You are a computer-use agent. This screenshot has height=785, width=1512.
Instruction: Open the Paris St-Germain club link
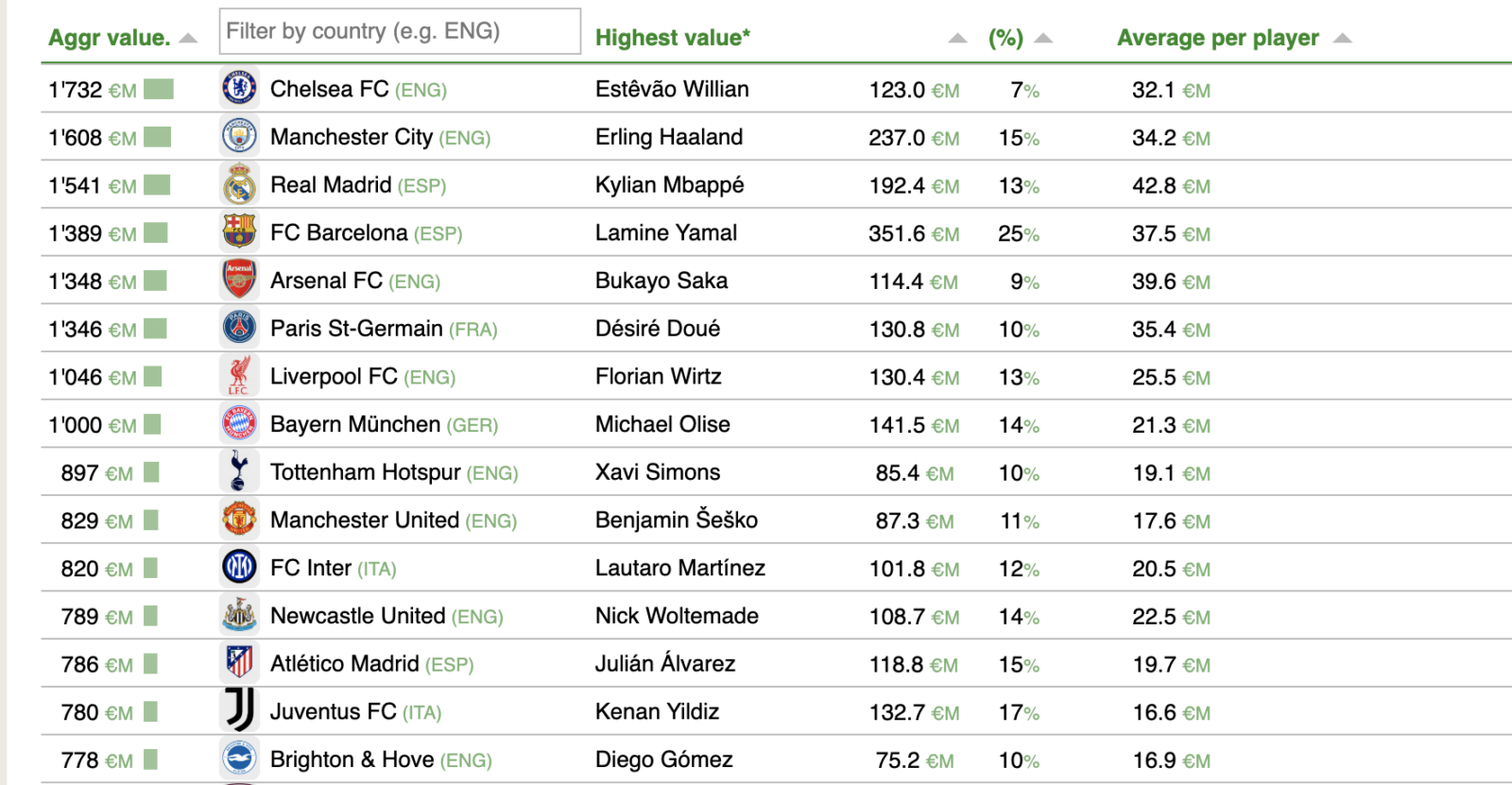coord(356,329)
